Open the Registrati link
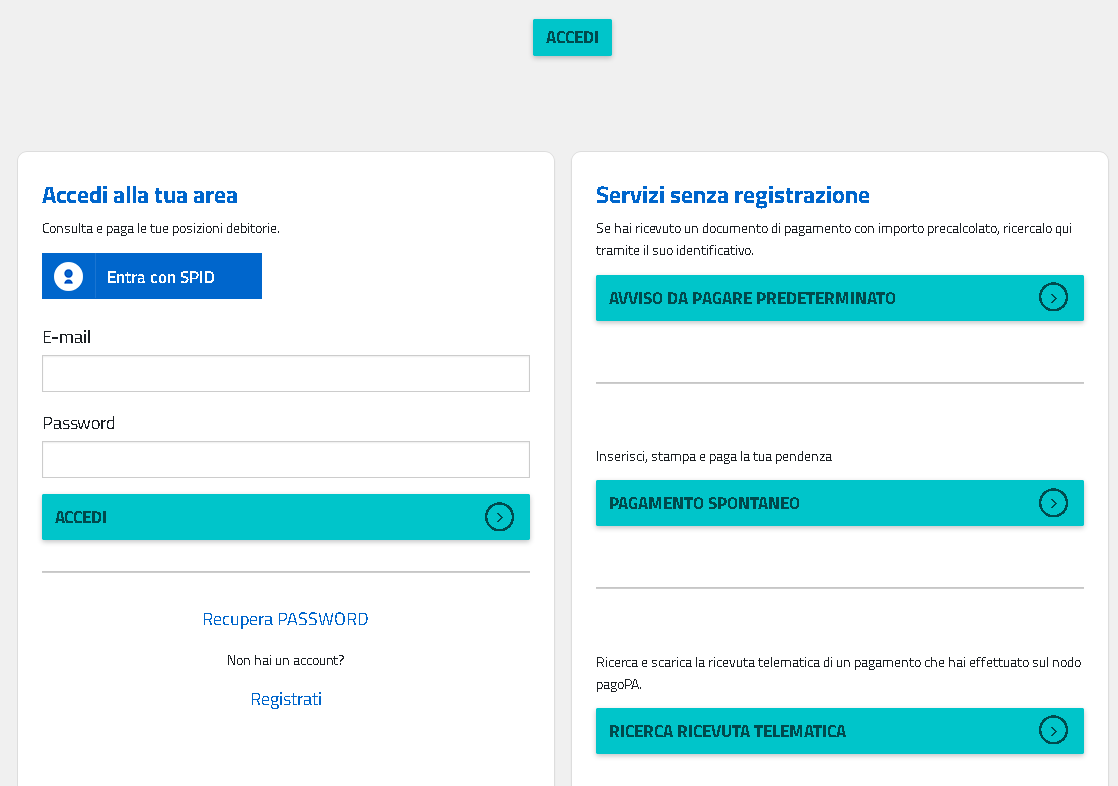Viewport: 1118px width, 786px height. click(286, 699)
